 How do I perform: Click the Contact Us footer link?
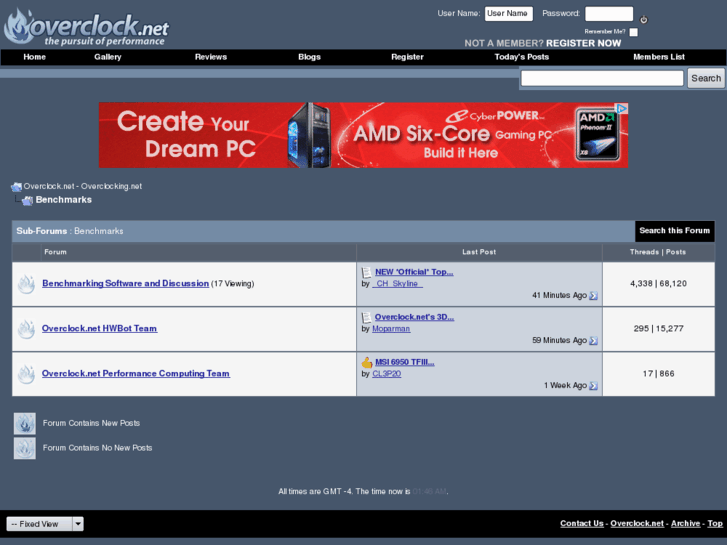click(581, 523)
